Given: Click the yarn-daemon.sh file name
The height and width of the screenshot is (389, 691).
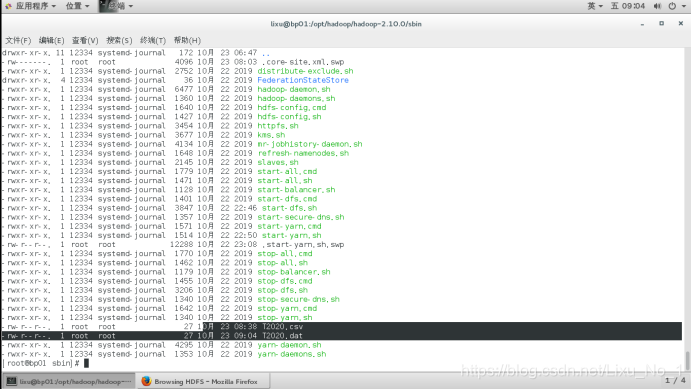Looking at the screenshot, I should 290,345.
